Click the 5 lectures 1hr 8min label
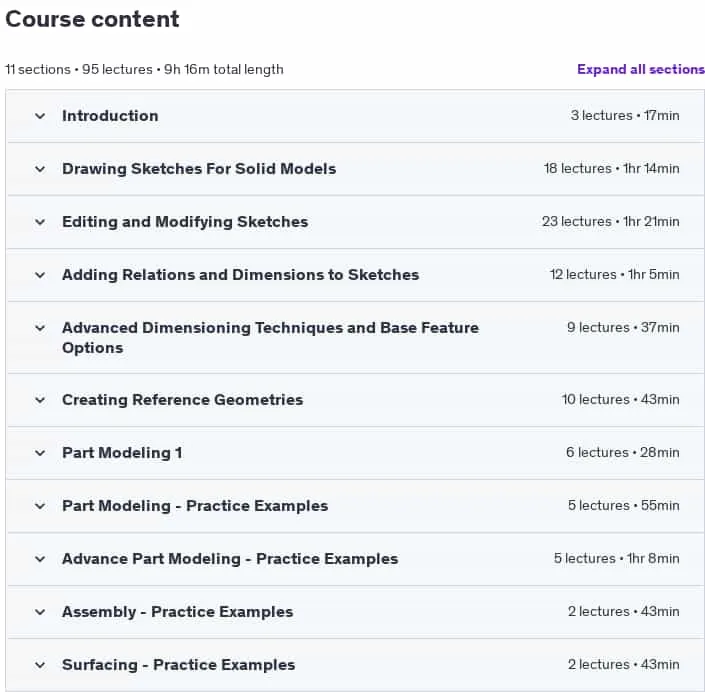Viewport: 705px width, 692px height. click(x=616, y=558)
